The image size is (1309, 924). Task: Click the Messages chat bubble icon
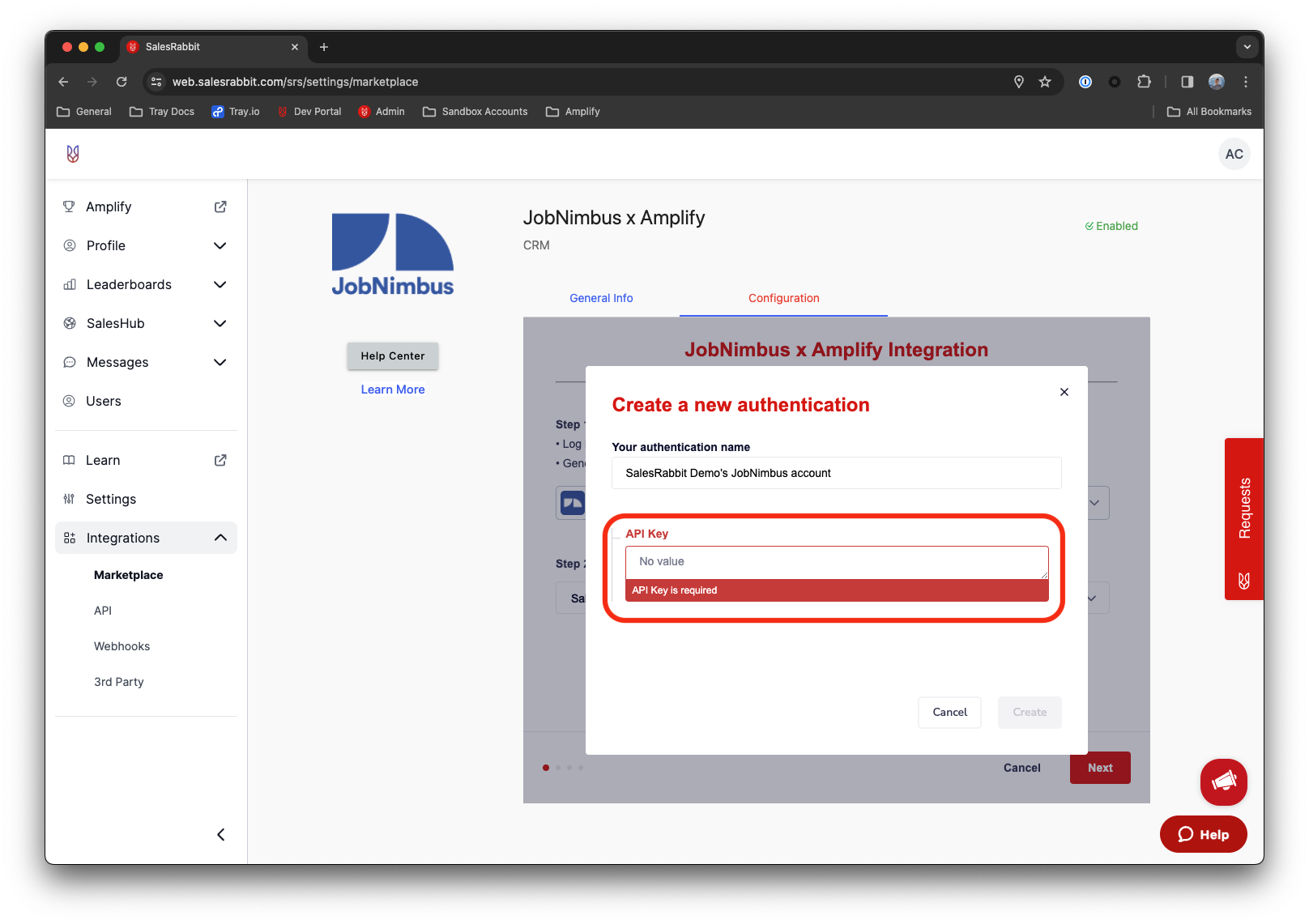(x=70, y=362)
